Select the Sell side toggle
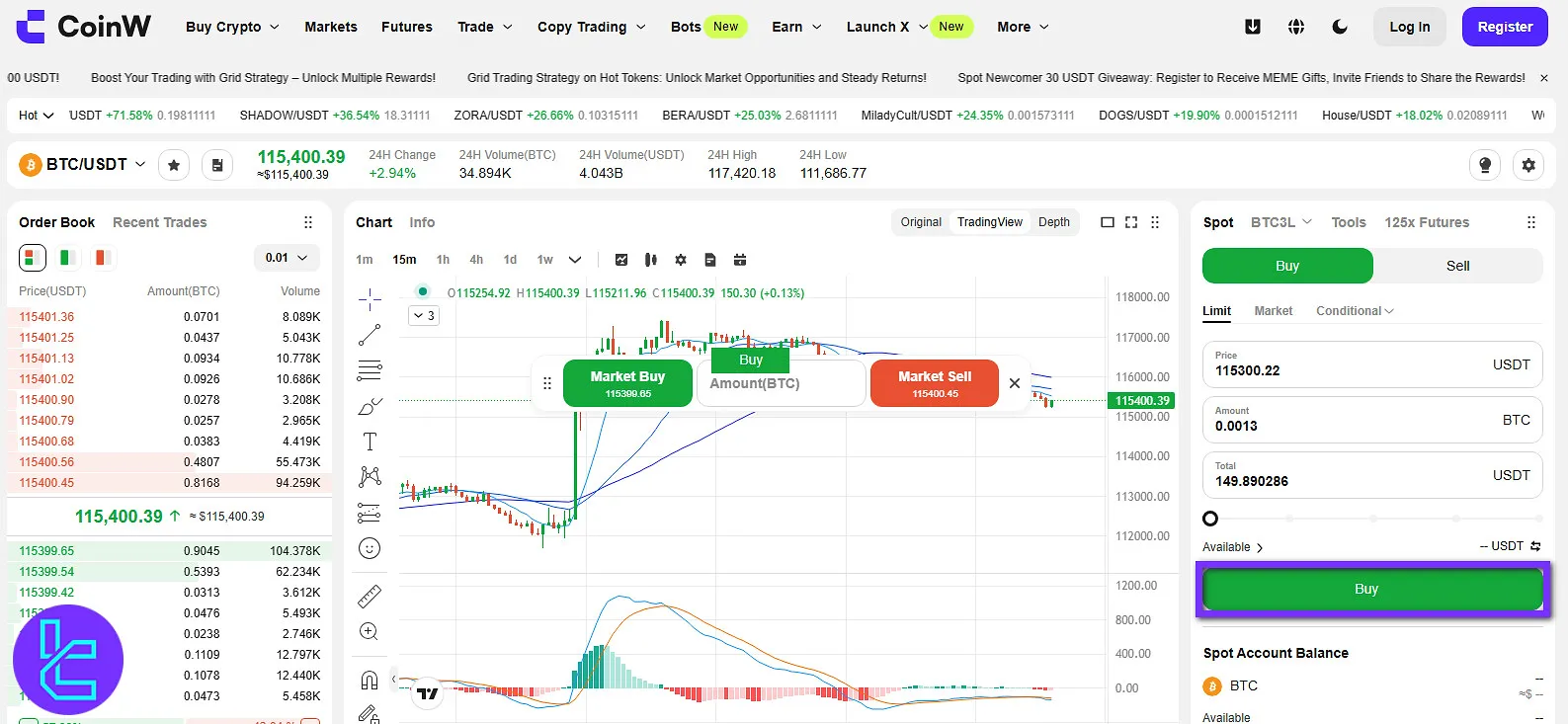1568x724 pixels. 1457,266
